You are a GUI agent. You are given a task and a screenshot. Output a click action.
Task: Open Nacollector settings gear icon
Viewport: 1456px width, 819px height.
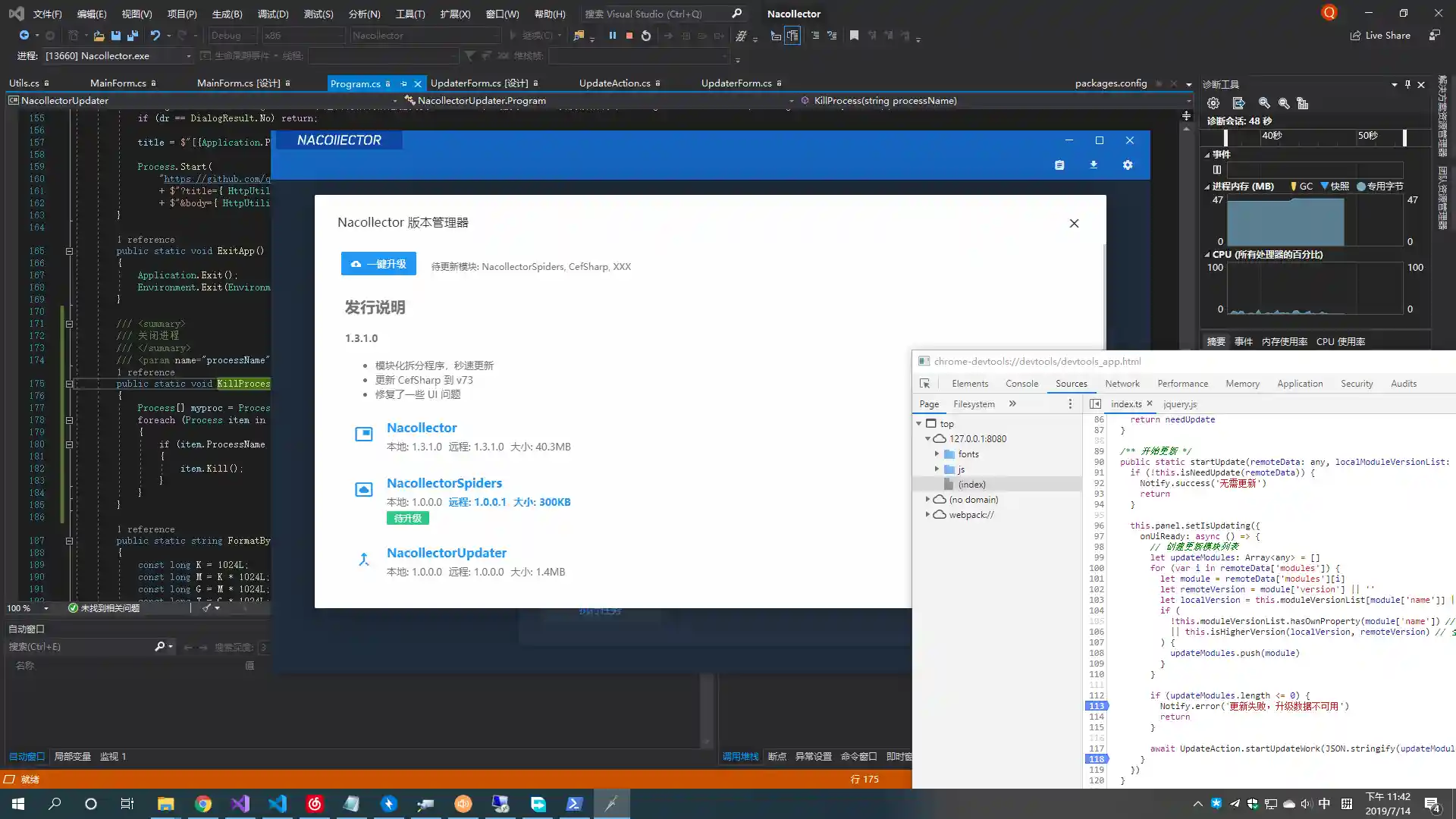click(x=1128, y=165)
